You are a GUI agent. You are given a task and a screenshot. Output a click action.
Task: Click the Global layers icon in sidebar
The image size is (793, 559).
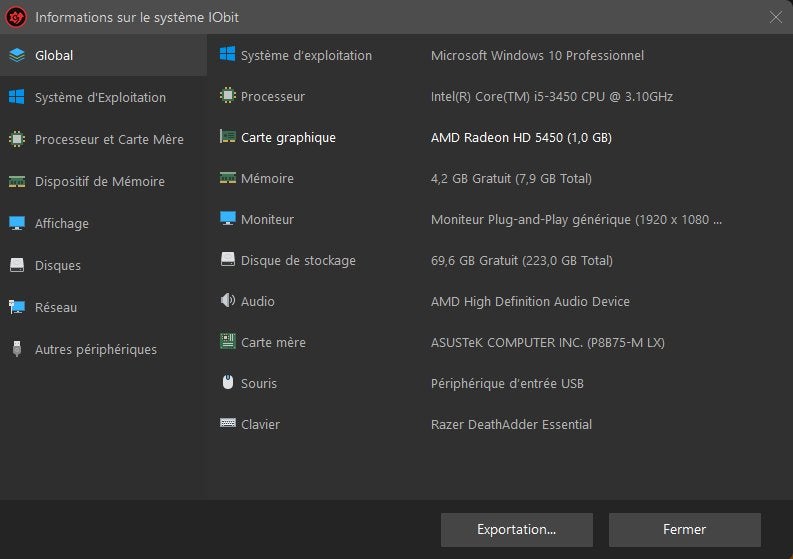tap(17, 55)
